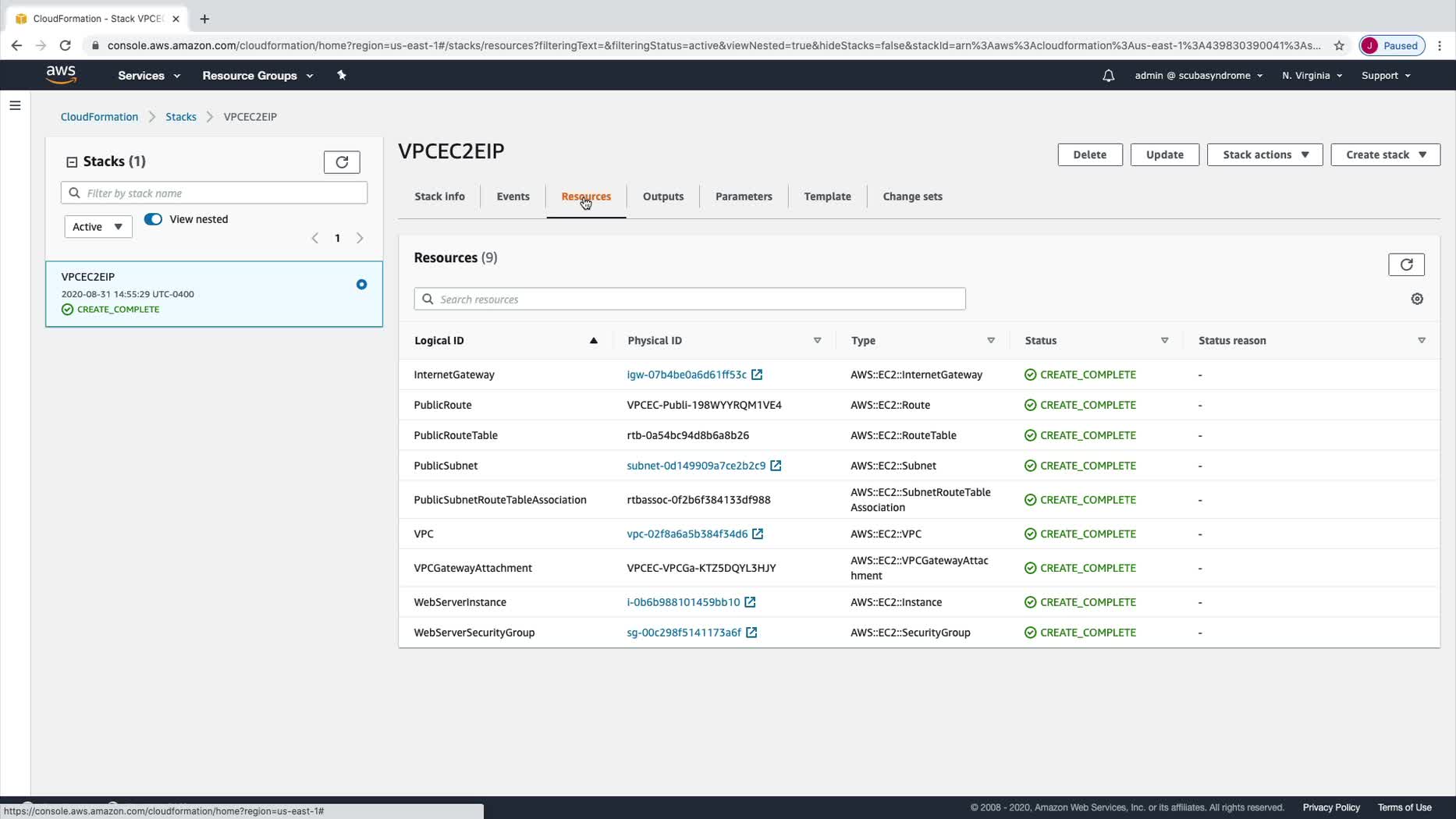
Task: Open a new browser tab
Action: coord(204,19)
